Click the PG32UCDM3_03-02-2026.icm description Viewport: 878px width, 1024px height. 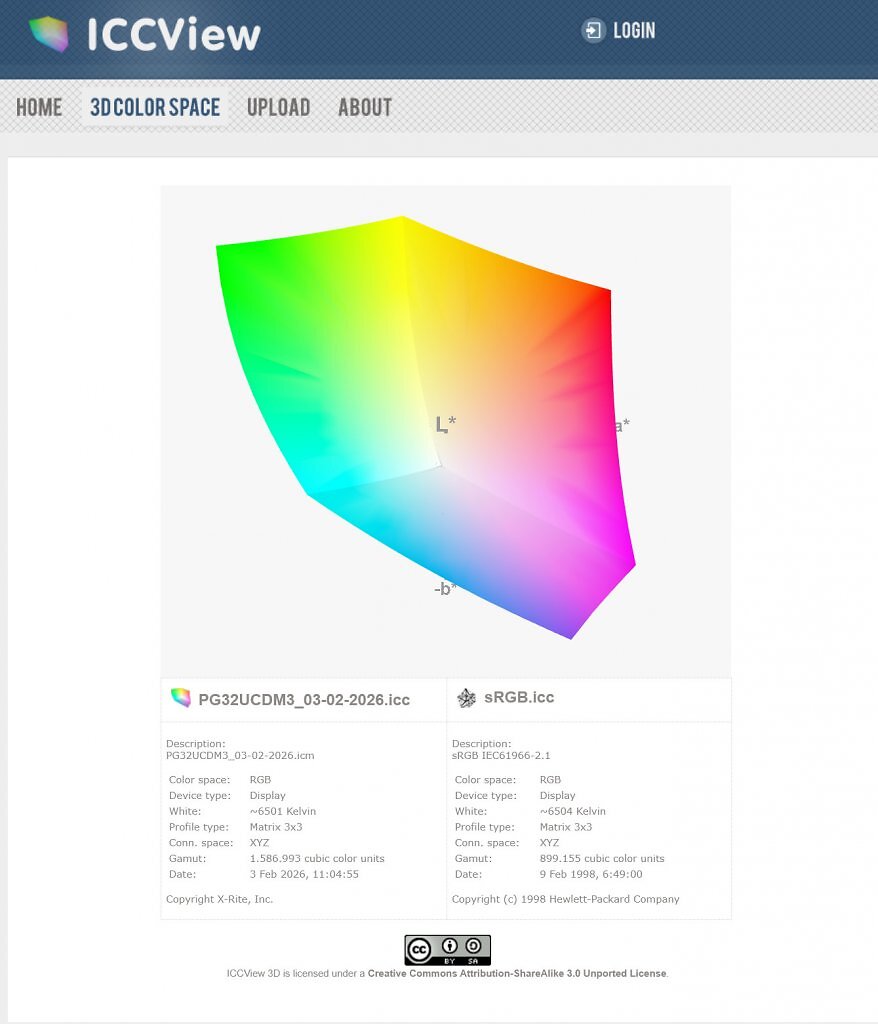pyautogui.click(x=240, y=756)
